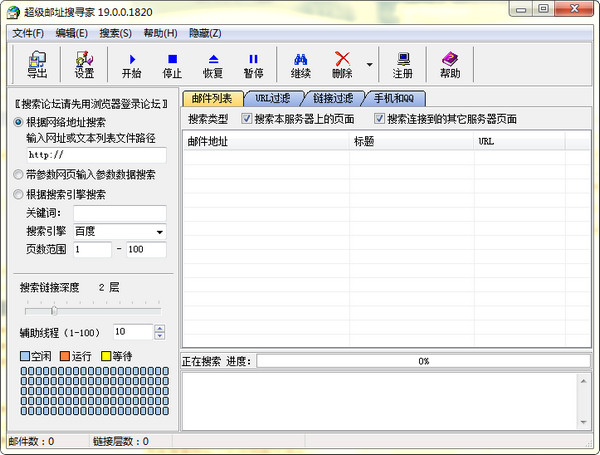This screenshot has height=455, width=600.
Task: Pause searching with the 暂停 icon
Action: tap(253, 64)
